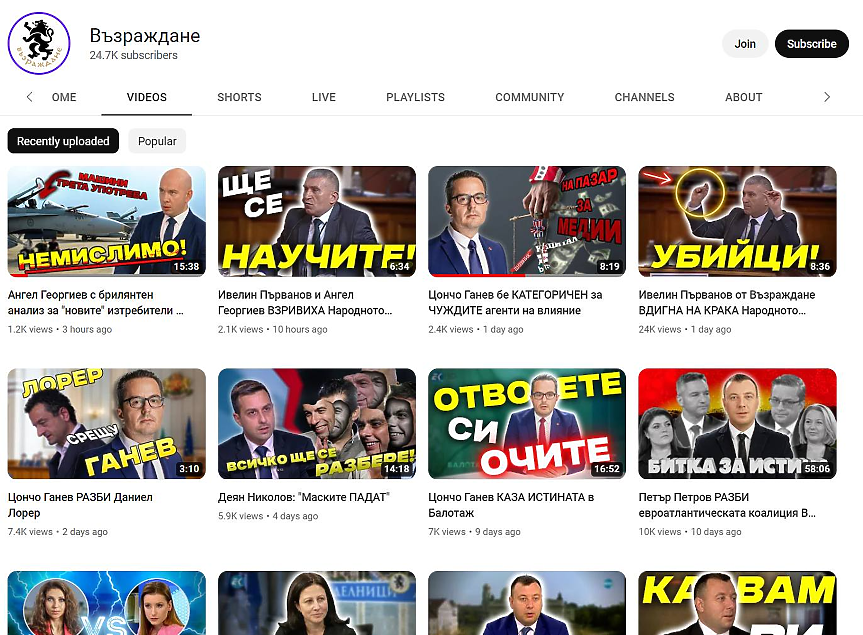
Task: Open the НЕМИСЛИМО! fighter jet video thumbnail
Action: point(107,221)
